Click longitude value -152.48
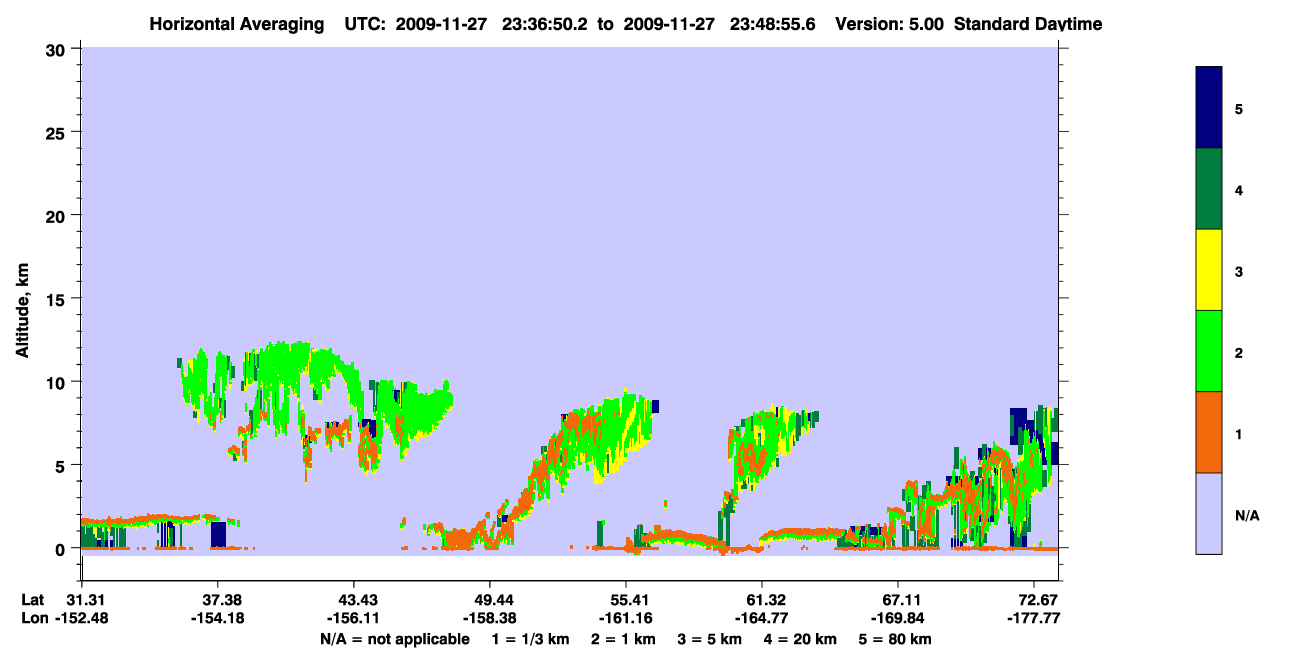 81,618
